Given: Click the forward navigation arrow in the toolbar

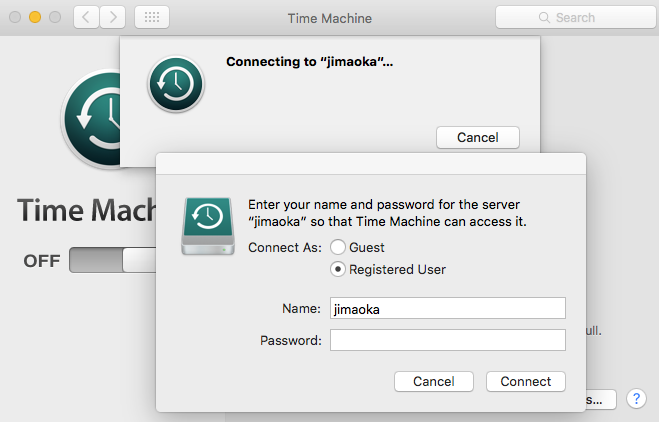Looking at the screenshot, I should point(113,17).
